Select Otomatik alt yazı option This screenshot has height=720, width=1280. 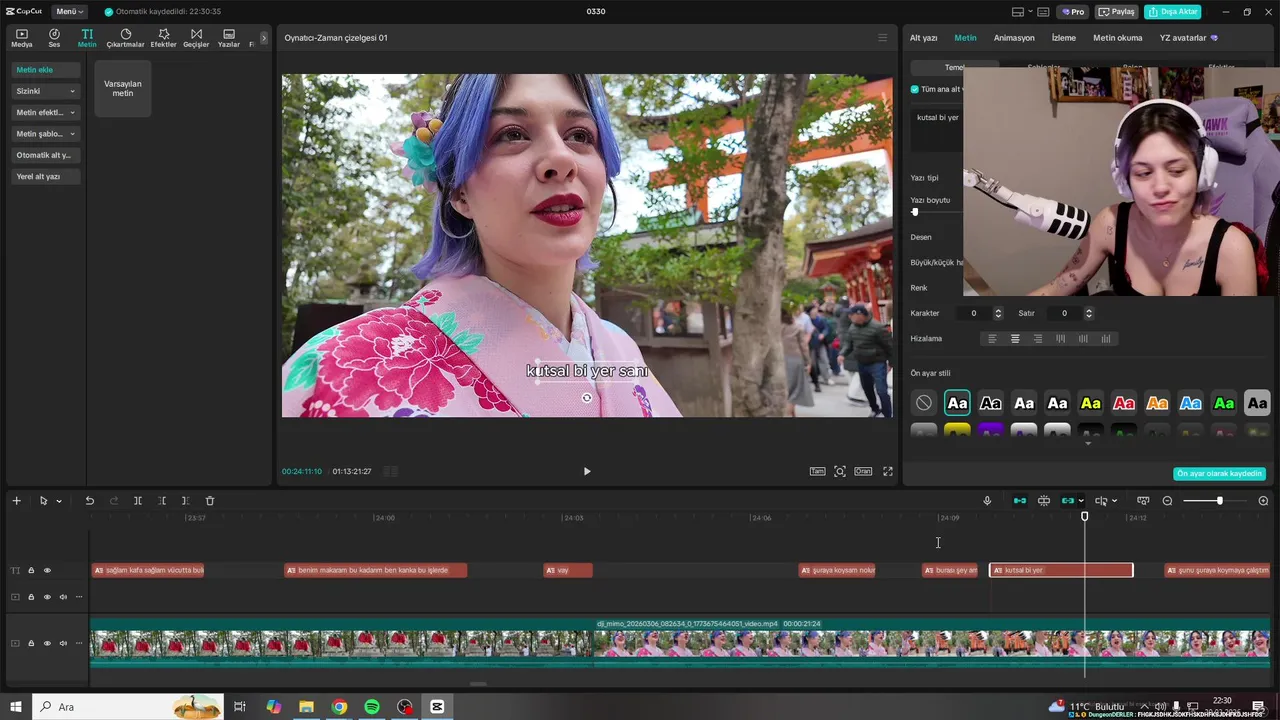click(46, 155)
